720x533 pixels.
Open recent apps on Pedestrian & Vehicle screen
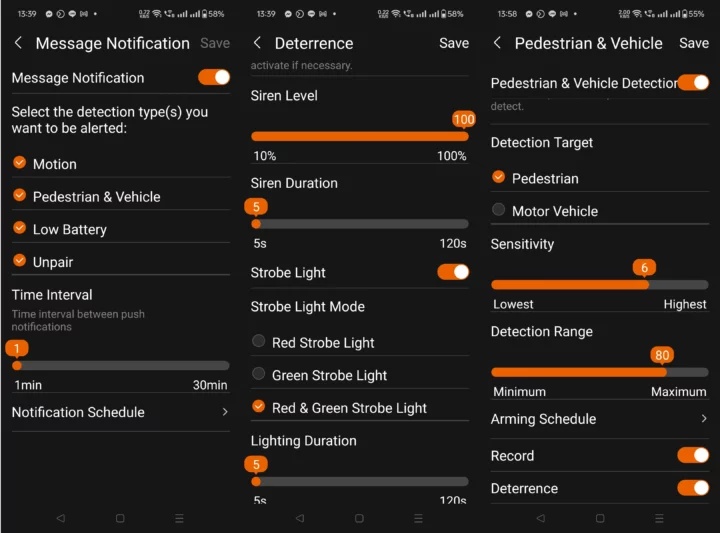[x=659, y=519]
